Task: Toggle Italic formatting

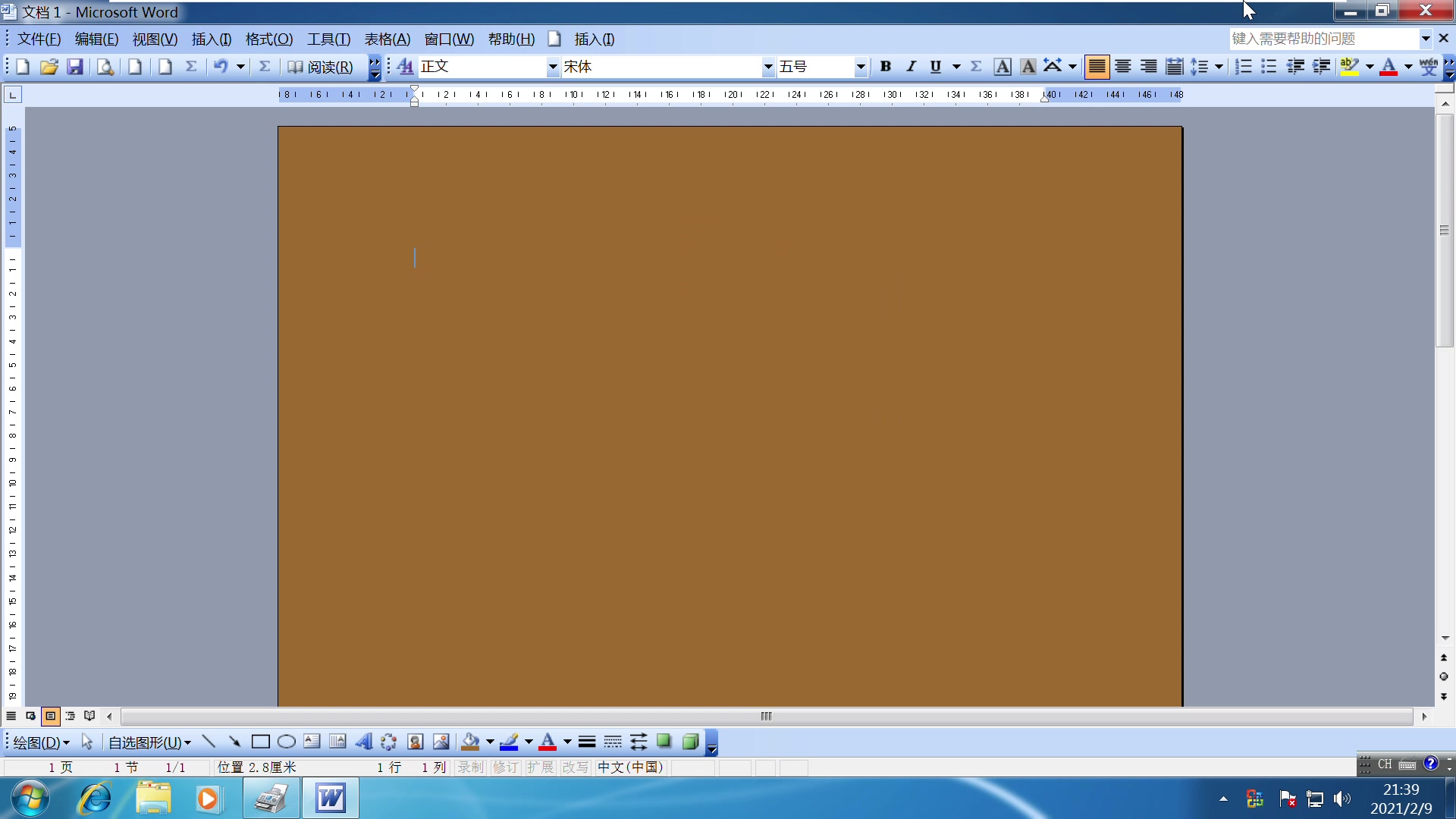Action: click(911, 67)
